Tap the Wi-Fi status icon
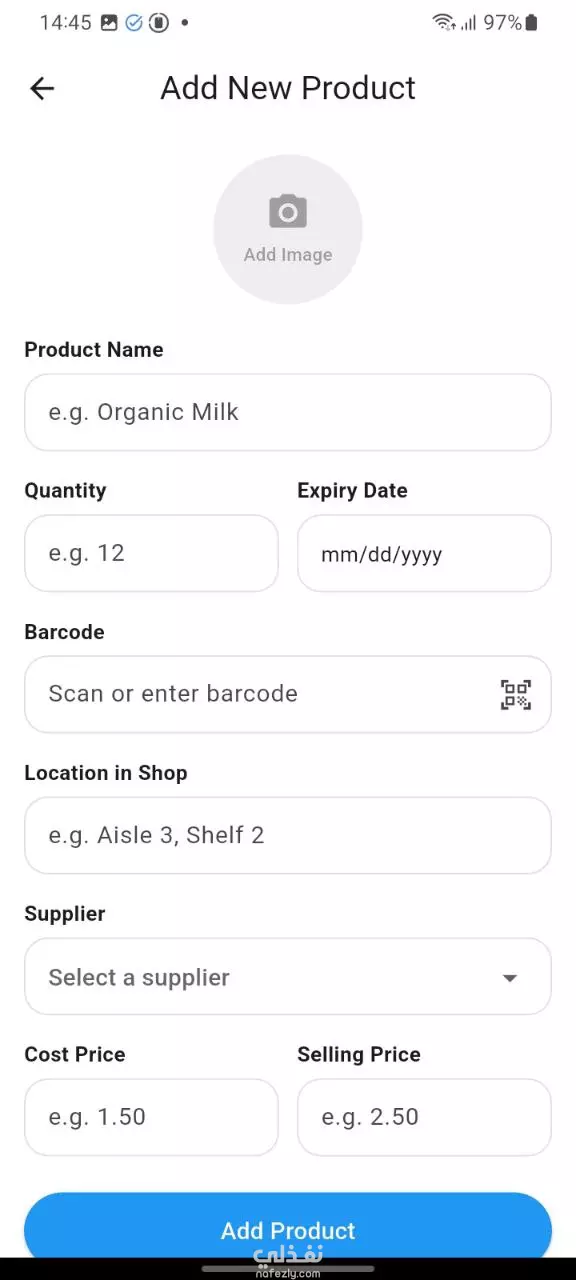Viewport: 576px width, 1280px height. [444, 22]
